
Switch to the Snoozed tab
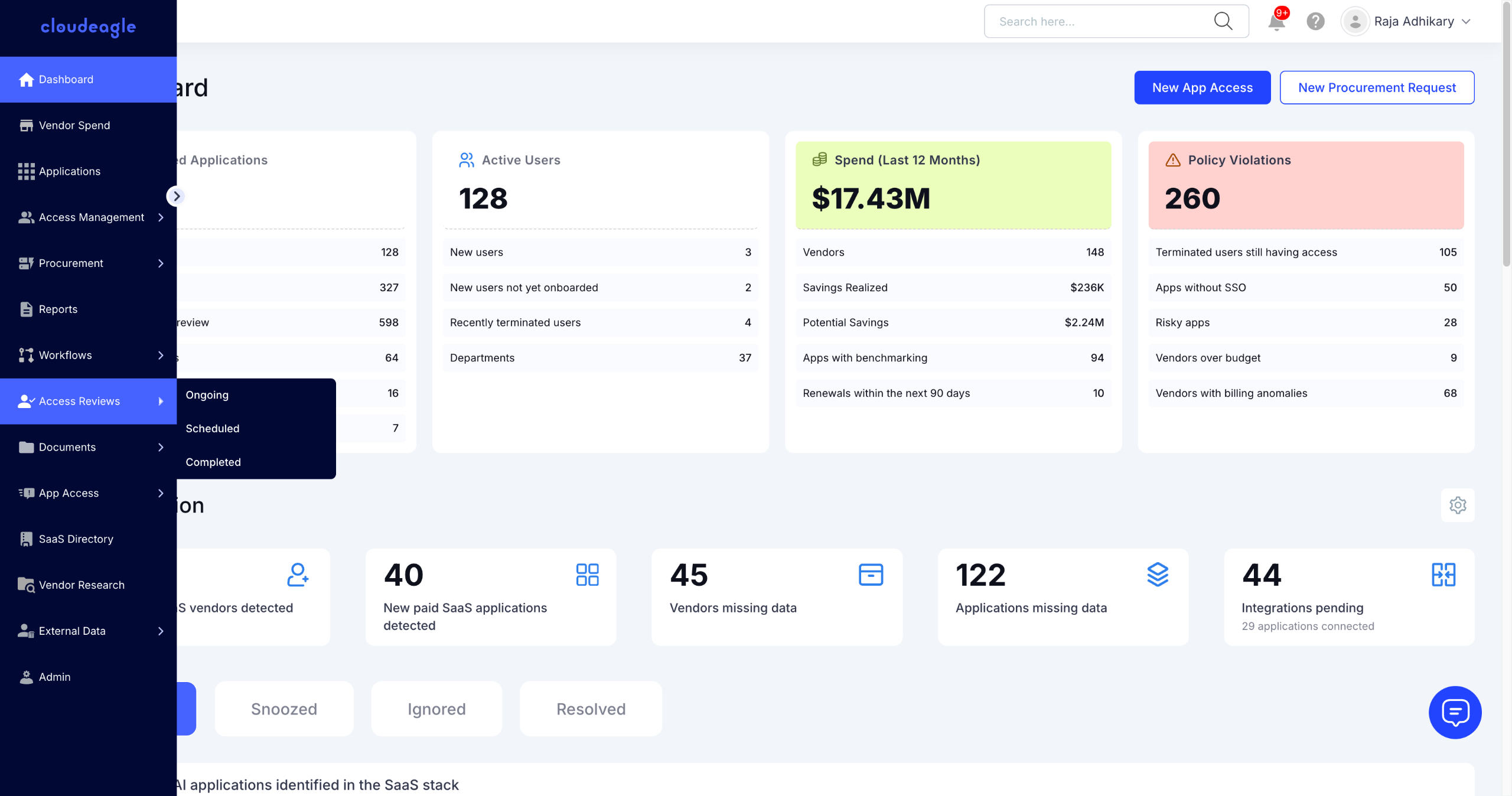pos(284,709)
